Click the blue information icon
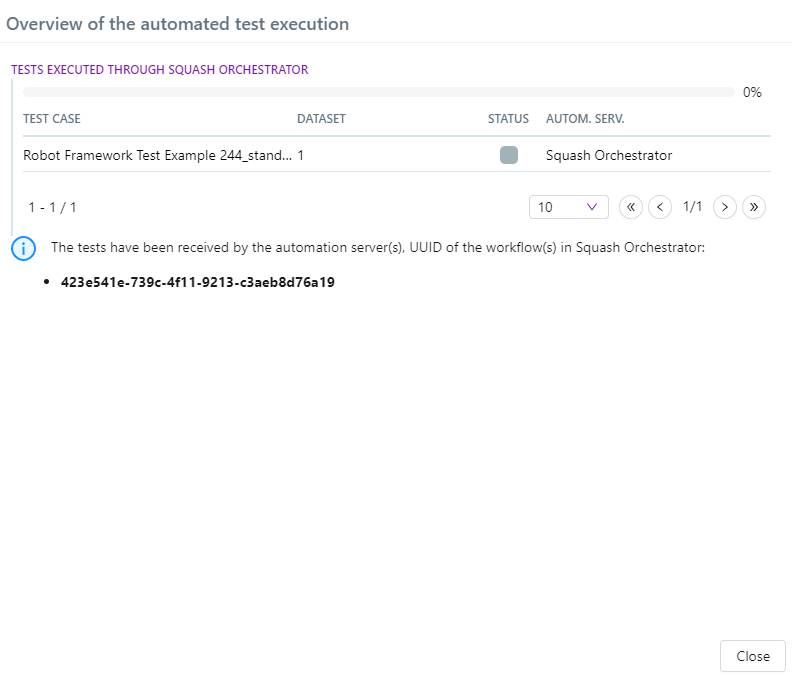The image size is (792, 675). coord(23,248)
